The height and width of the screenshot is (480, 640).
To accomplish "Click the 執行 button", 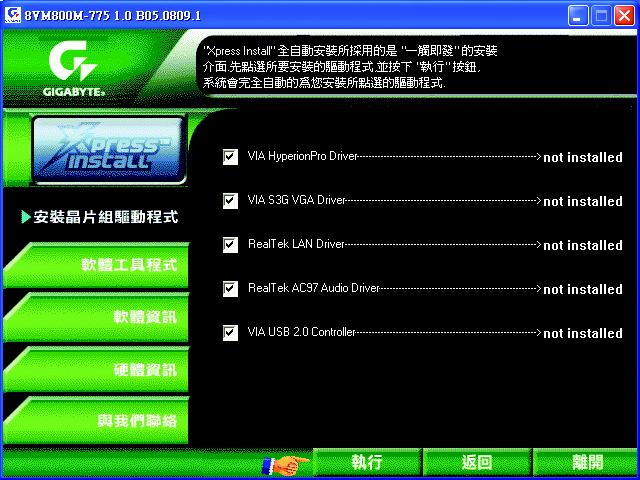I will click(x=367, y=462).
